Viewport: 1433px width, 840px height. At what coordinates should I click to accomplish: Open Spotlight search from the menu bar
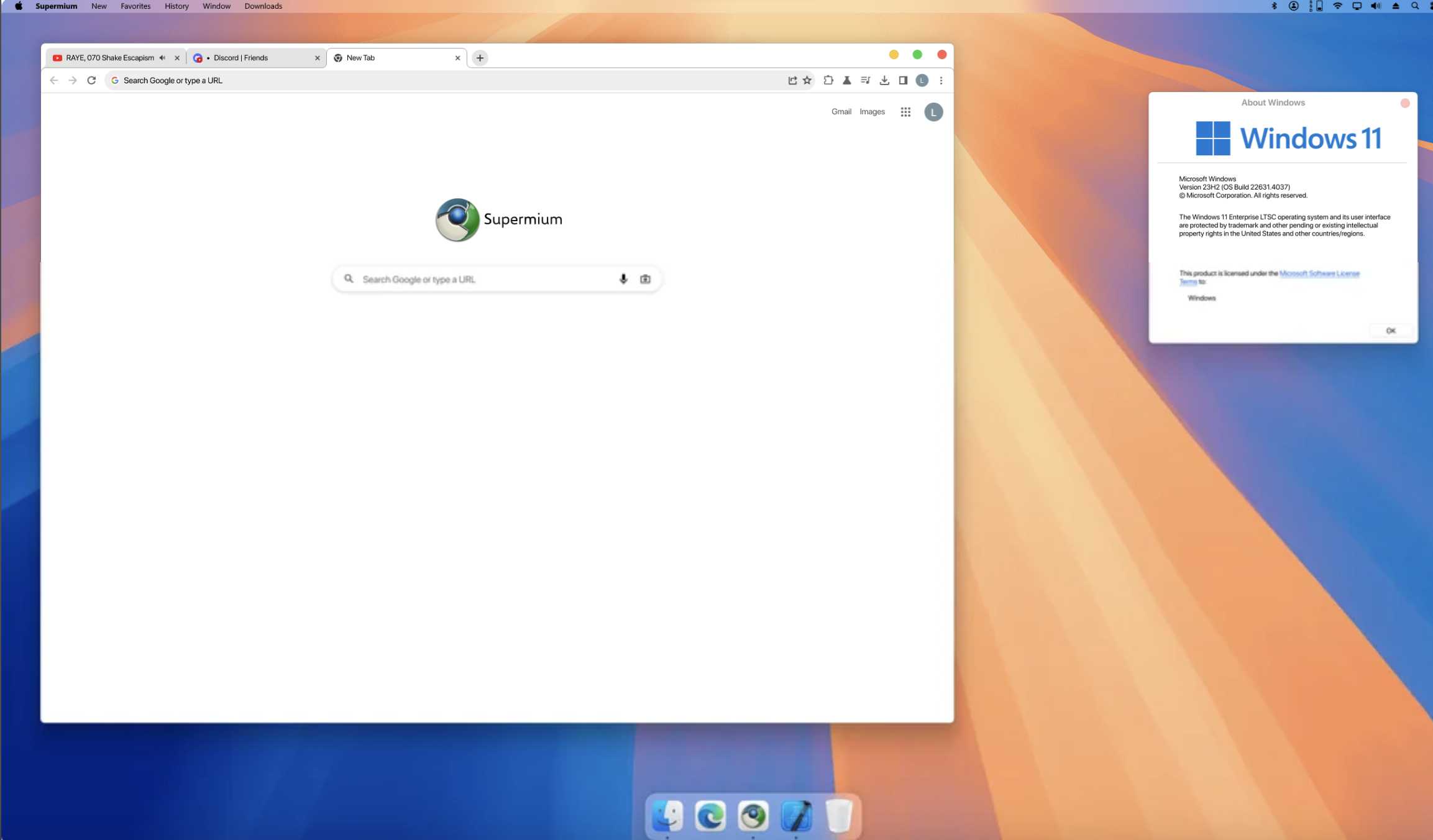(x=1415, y=6)
